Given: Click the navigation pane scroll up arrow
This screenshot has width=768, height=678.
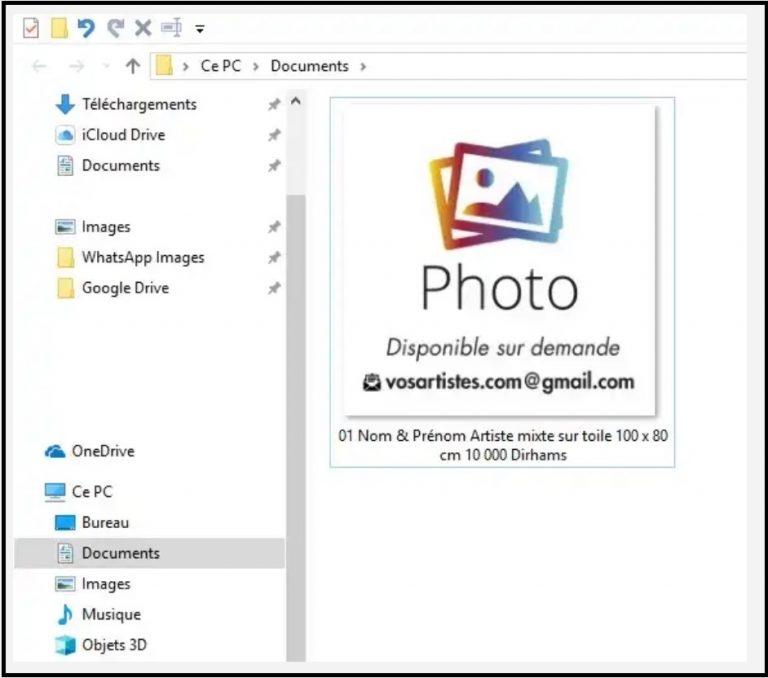Looking at the screenshot, I should coord(295,102).
